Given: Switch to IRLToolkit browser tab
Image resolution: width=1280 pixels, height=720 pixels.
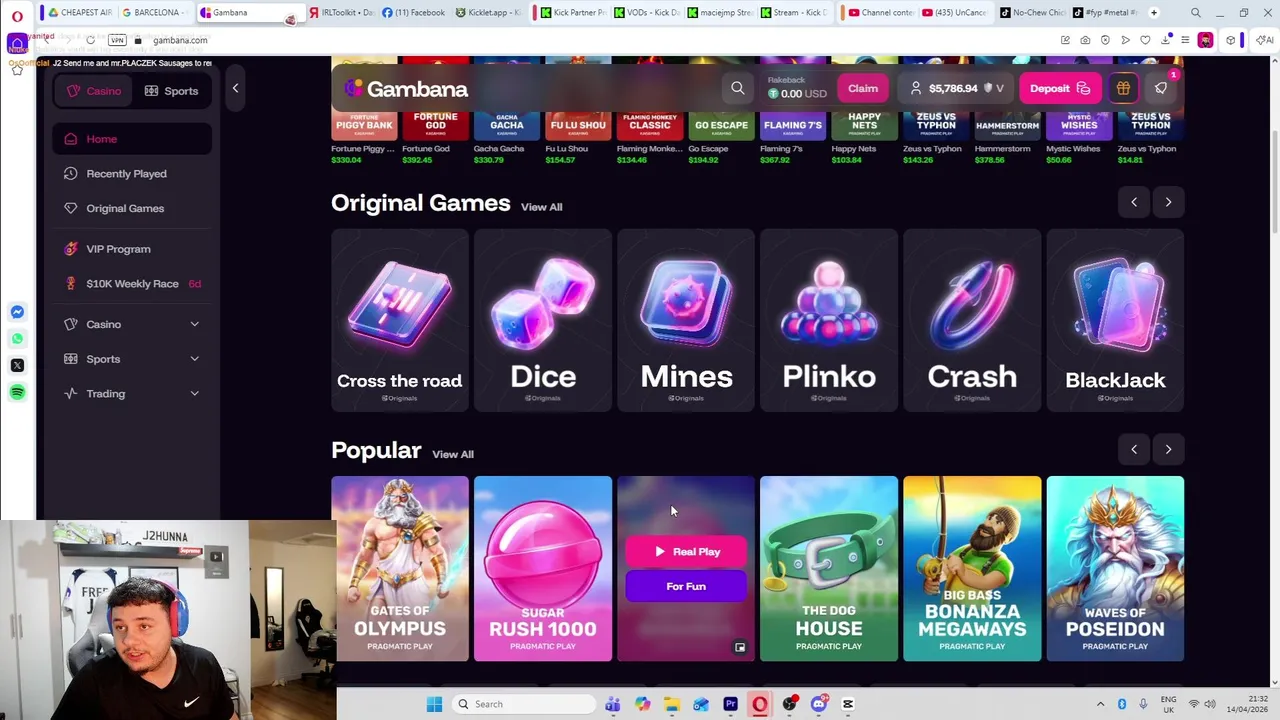Looking at the screenshot, I should (x=342, y=13).
